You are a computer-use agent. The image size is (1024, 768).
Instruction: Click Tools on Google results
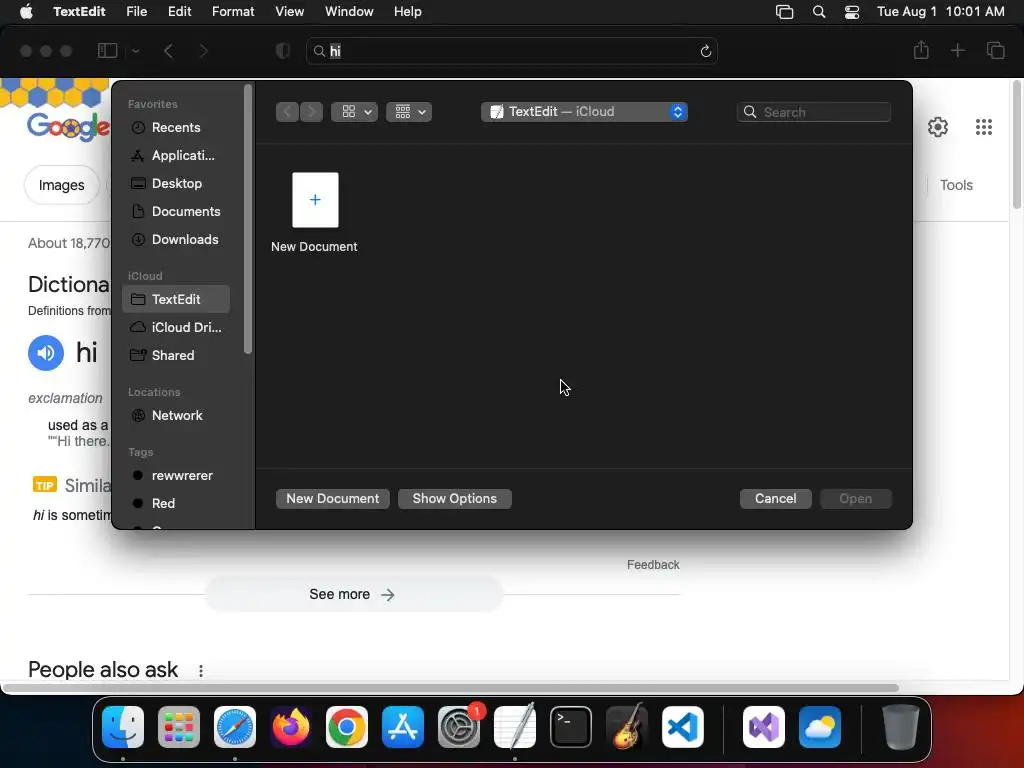click(x=956, y=185)
